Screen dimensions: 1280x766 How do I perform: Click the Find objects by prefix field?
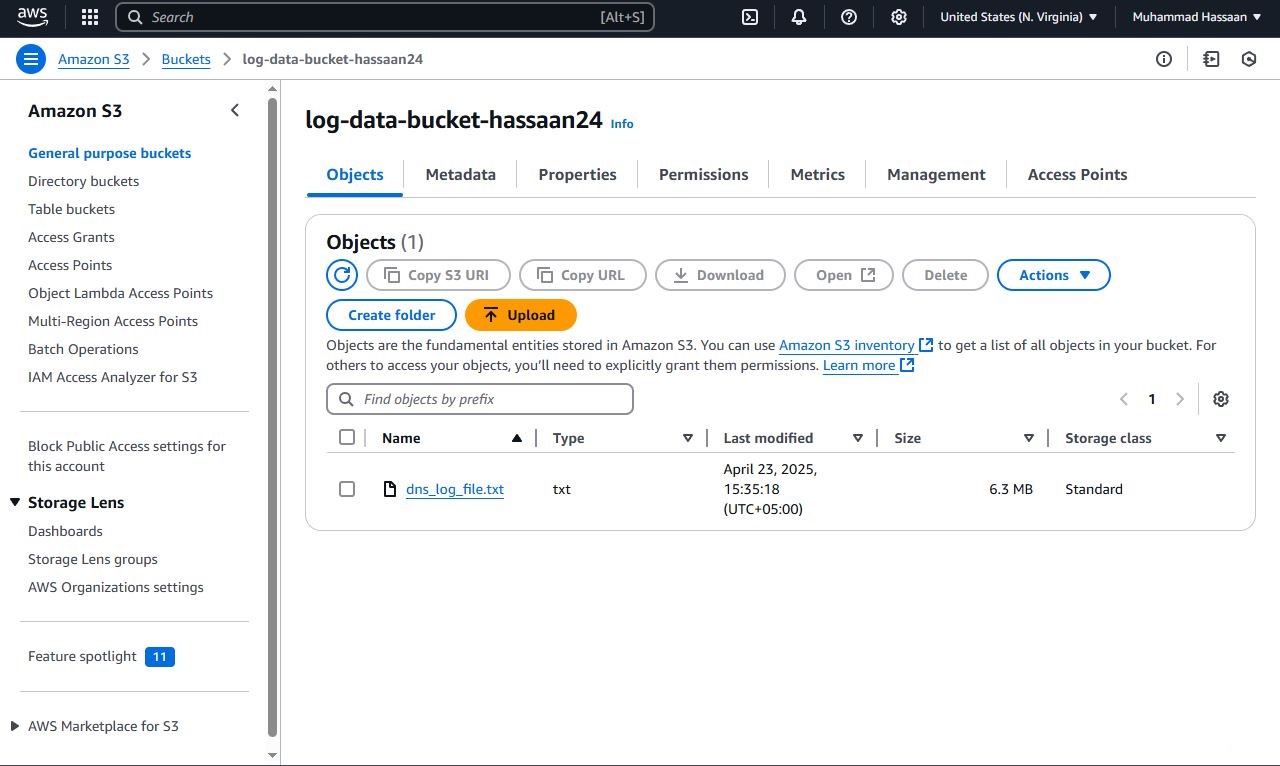click(x=480, y=399)
